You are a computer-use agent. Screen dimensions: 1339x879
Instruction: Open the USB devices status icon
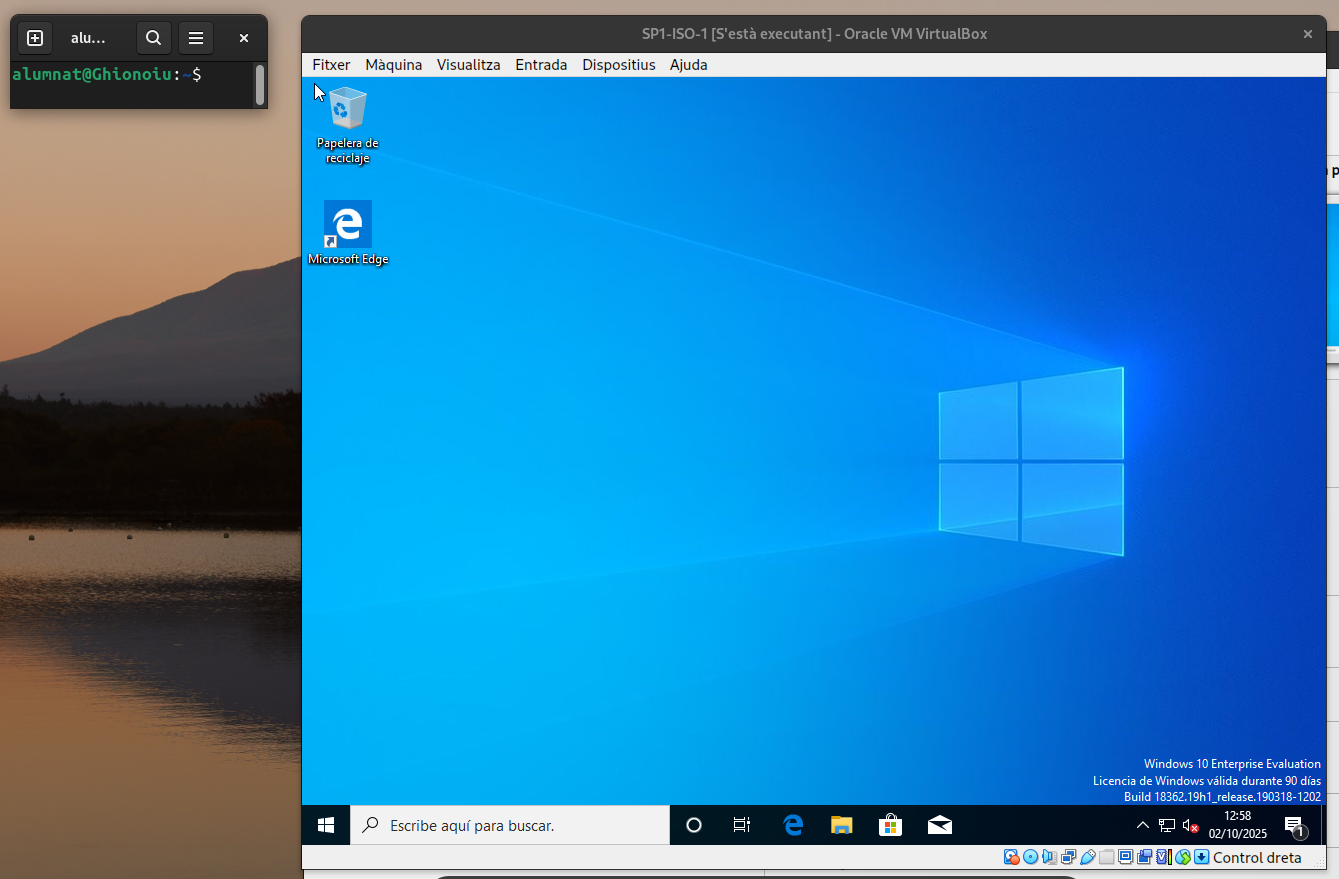pos(1087,857)
